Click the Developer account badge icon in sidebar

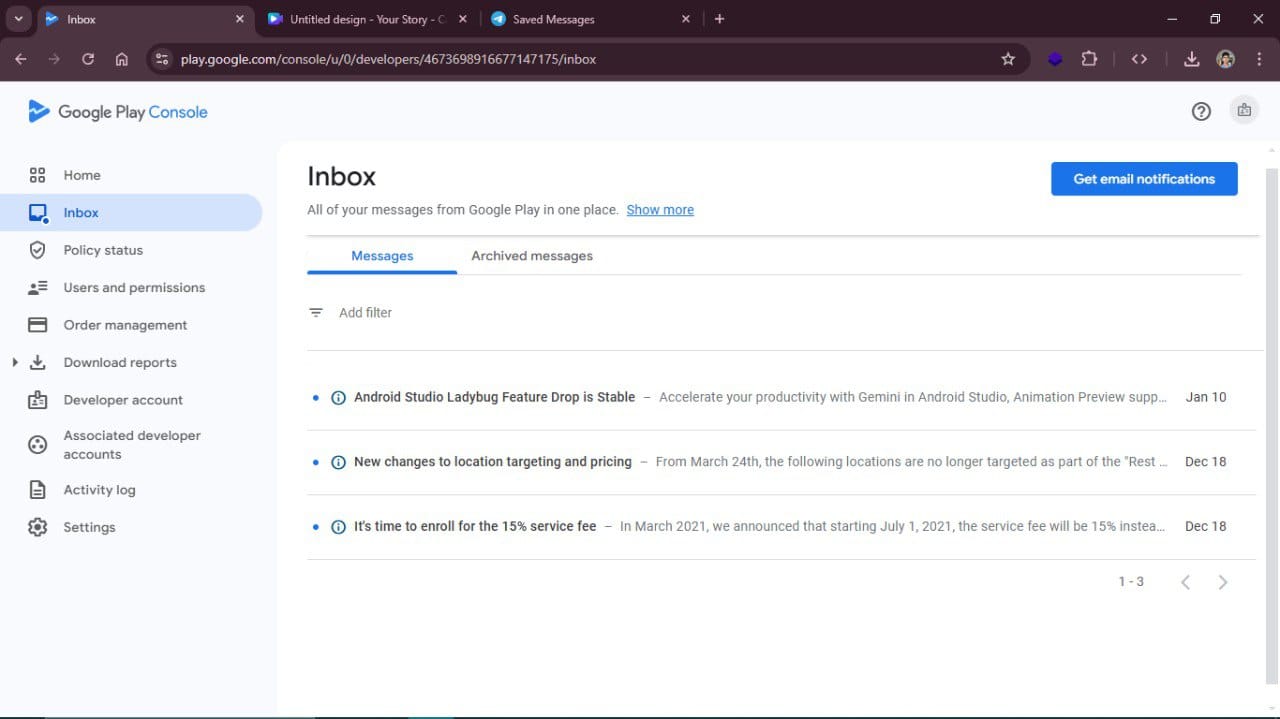coord(38,400)
